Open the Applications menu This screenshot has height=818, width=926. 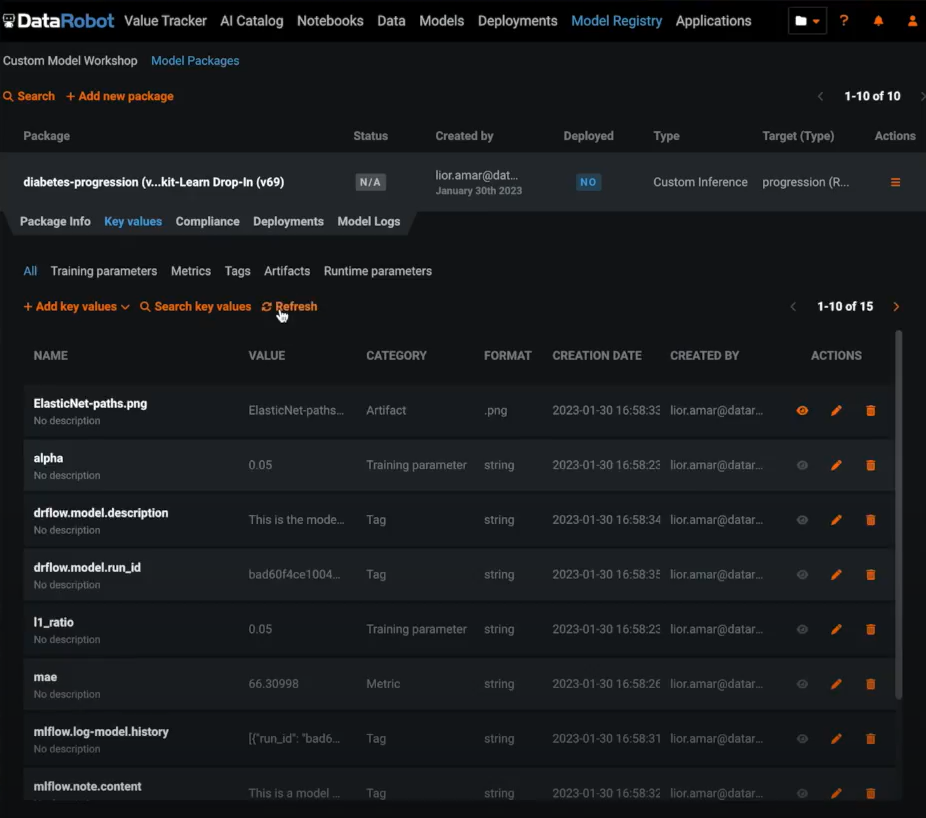click(x=713, y=21)
